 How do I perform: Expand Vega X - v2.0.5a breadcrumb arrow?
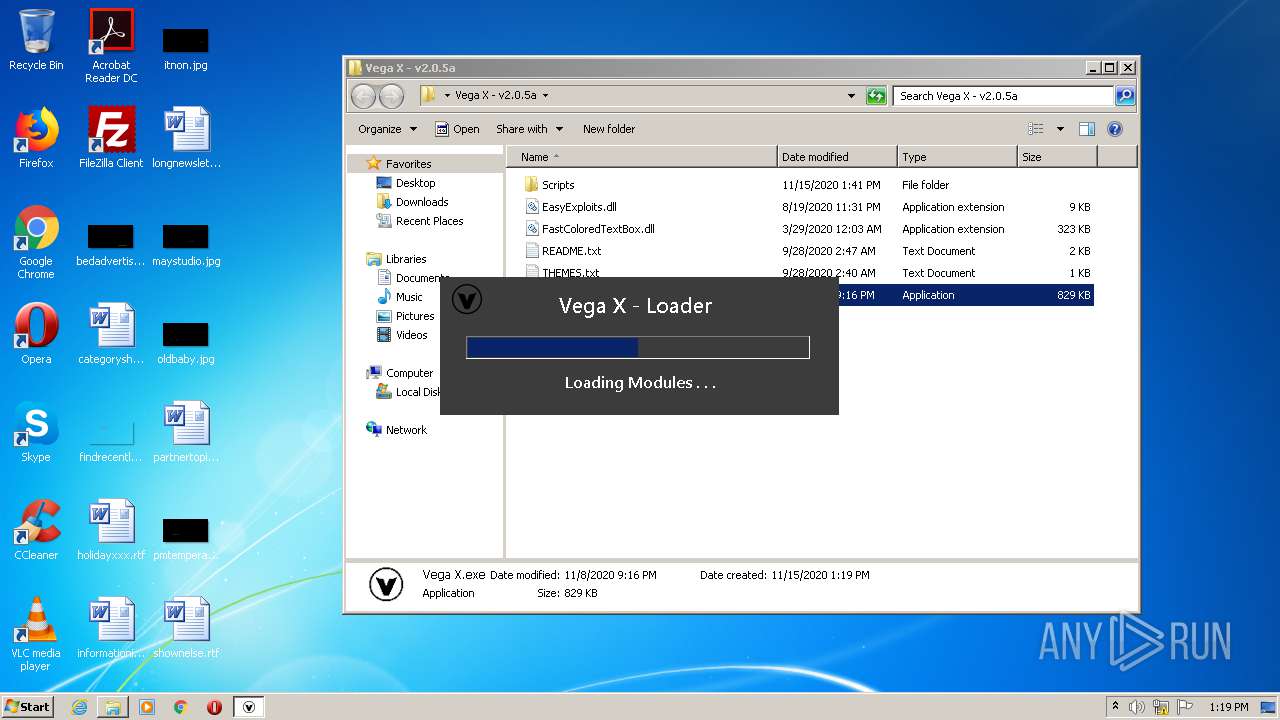545,96
